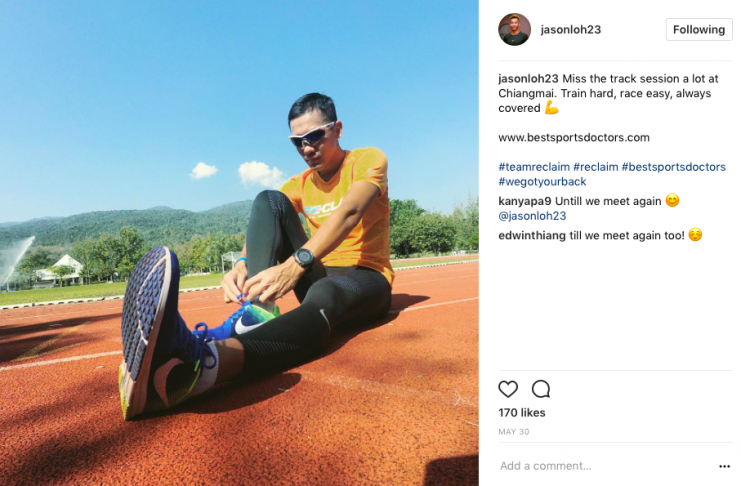
Task: Open the #reclaim hashtag
Action: (x=595, y=167)
